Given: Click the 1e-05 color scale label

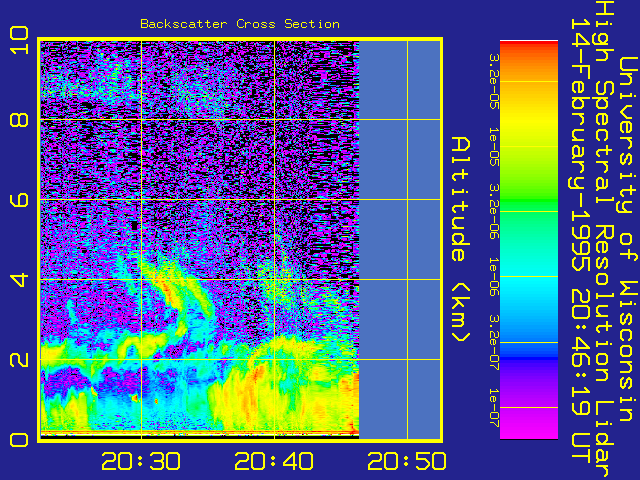Looking at the screenshot, I should [494, 146].
